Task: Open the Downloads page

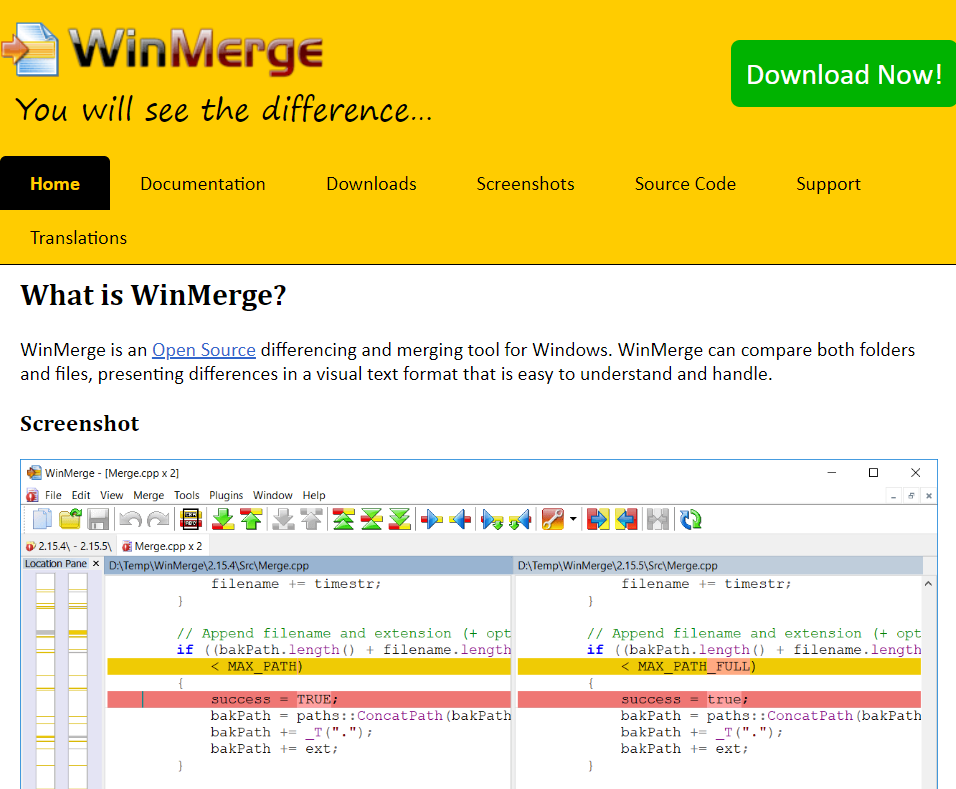Action: point(371,184)
